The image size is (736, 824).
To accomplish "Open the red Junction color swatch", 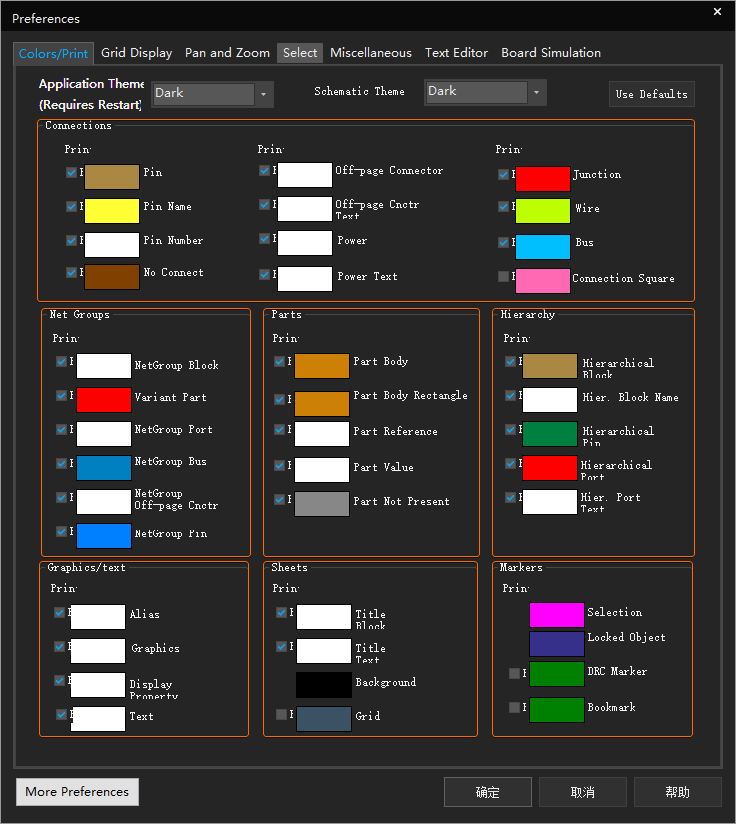I will coord(542,179).
